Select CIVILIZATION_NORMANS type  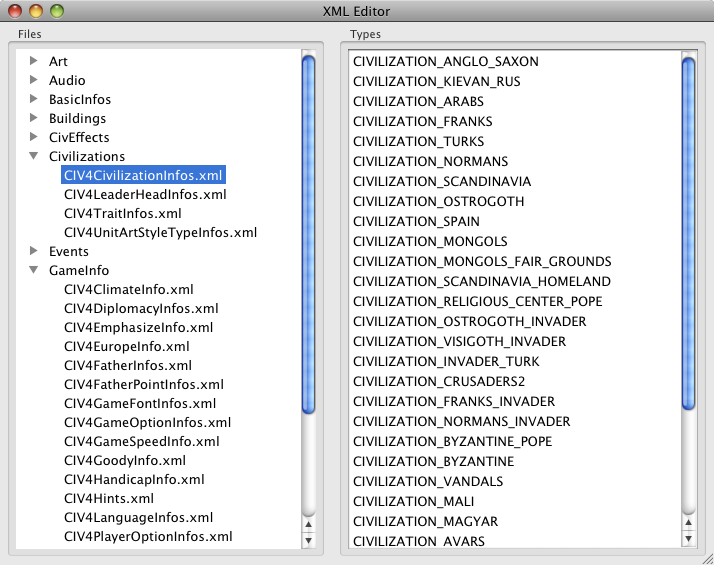pyautogui.click(x=430, y=162)
